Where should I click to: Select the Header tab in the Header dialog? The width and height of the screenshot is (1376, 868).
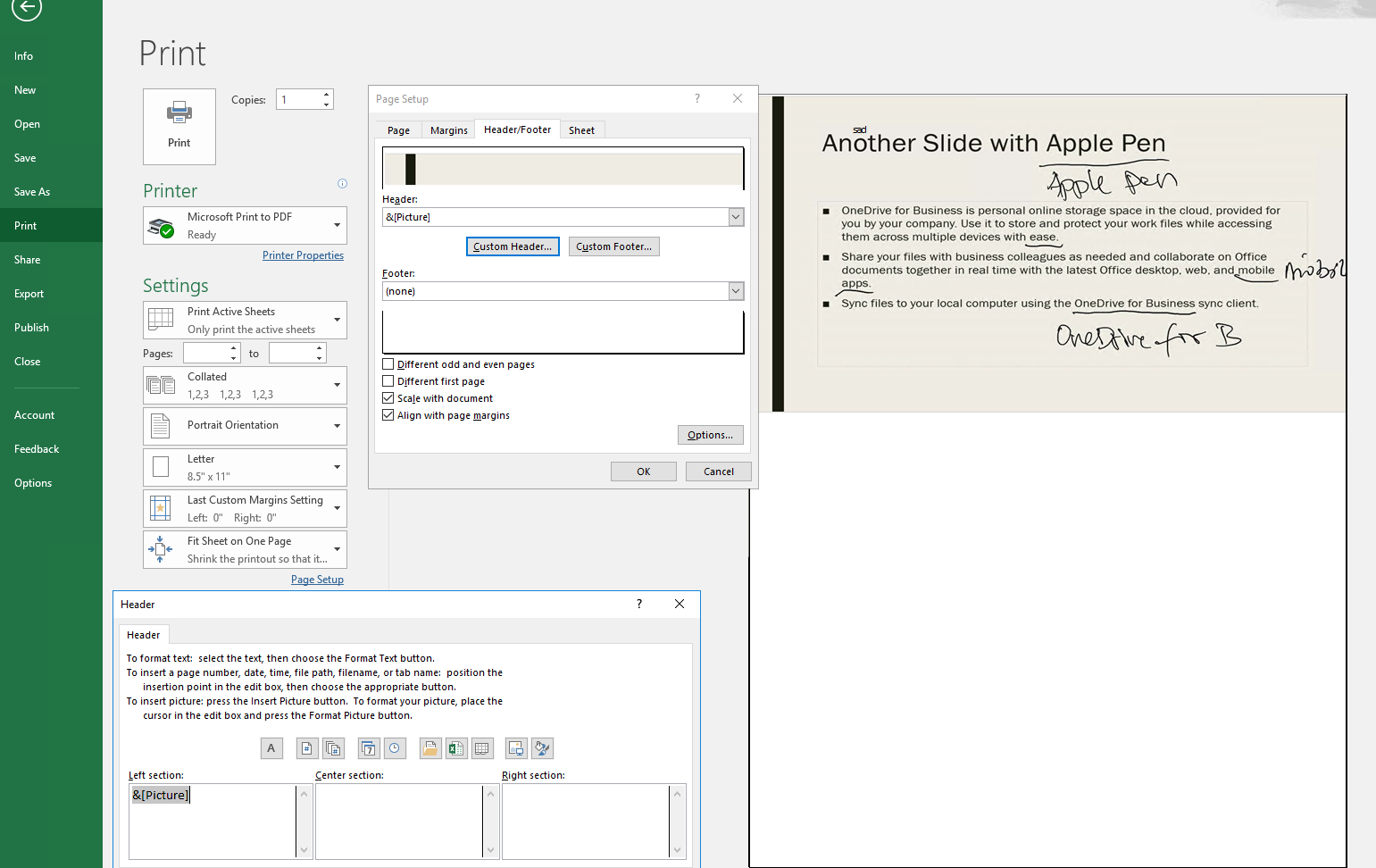point(144,635)
